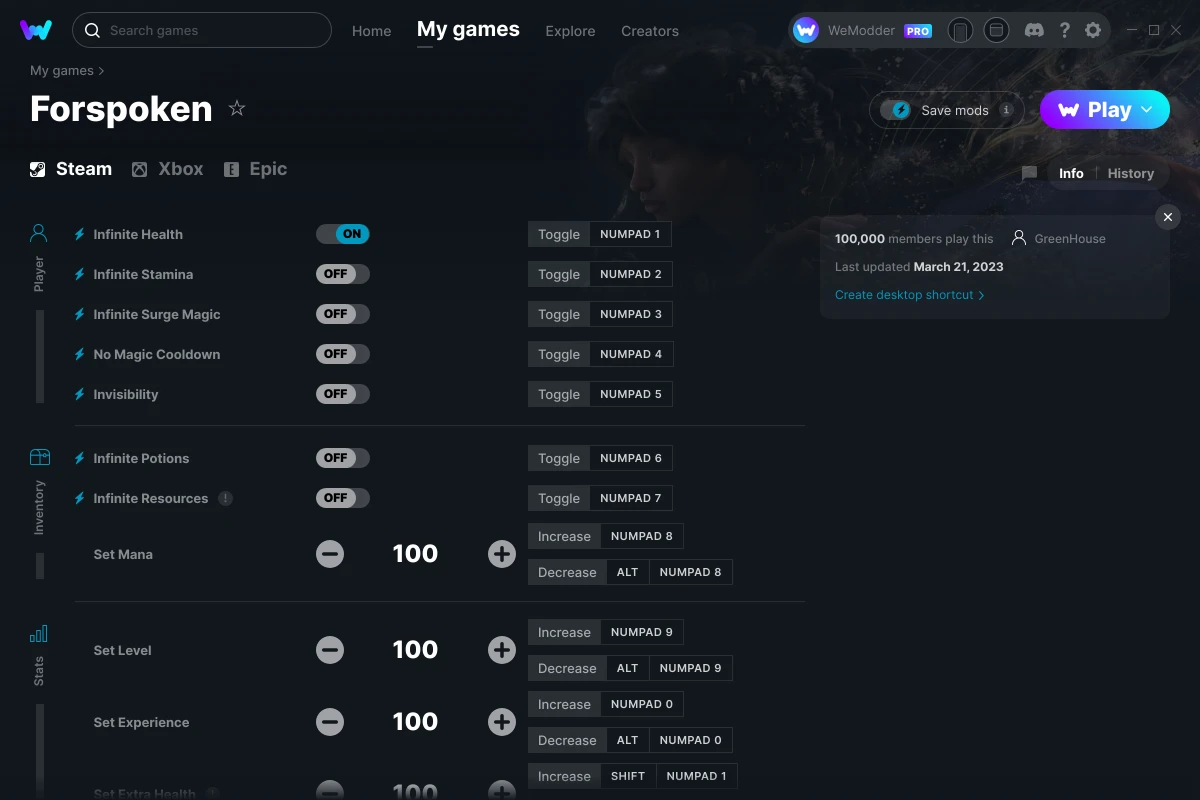
Task: Decrease Set Level with minus button
Action: (x=330, y=650)
